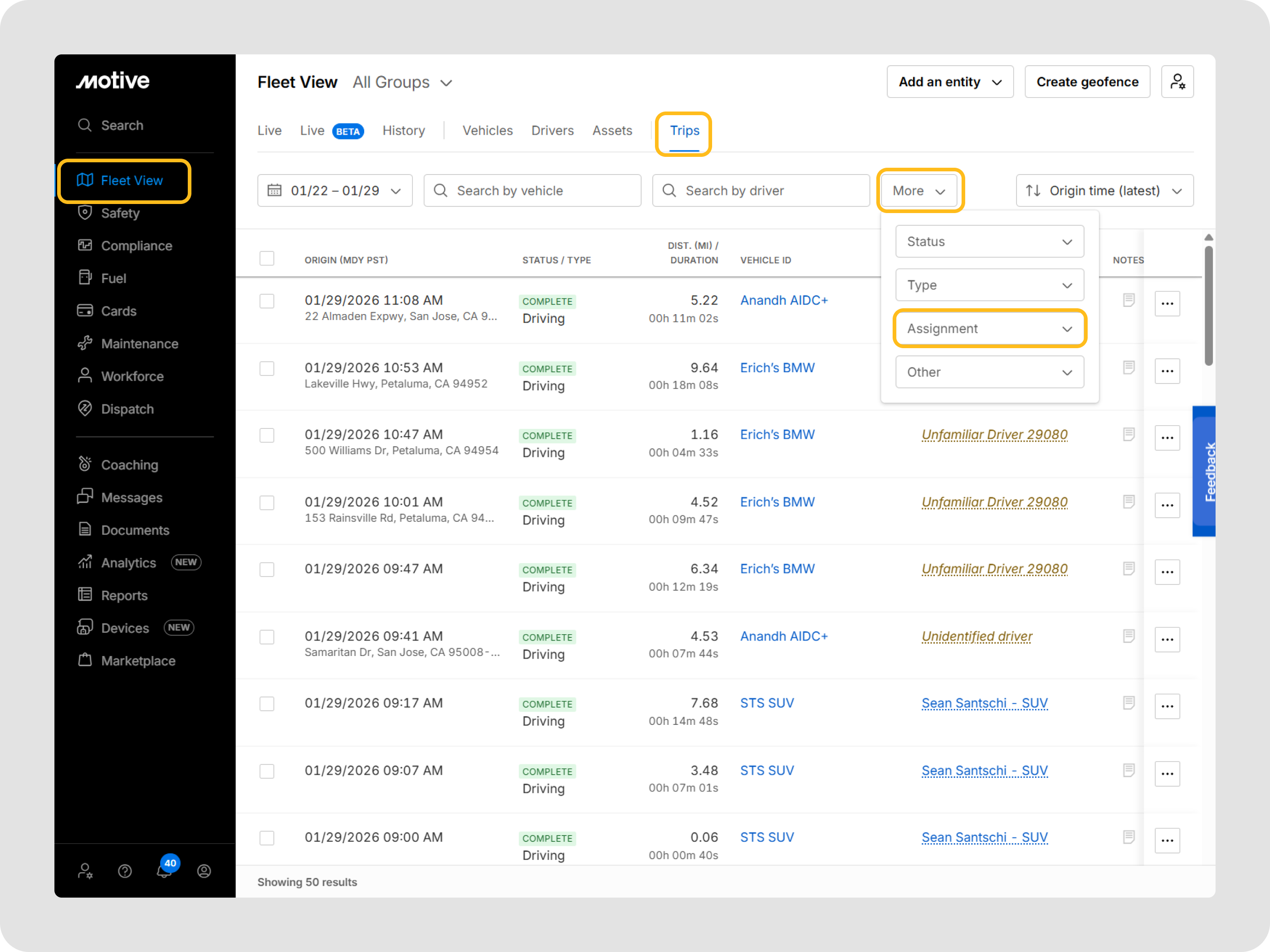Open user settings icon beside Create geofence
This screenshot has width=1270, height=952.
pos(1177,82)
